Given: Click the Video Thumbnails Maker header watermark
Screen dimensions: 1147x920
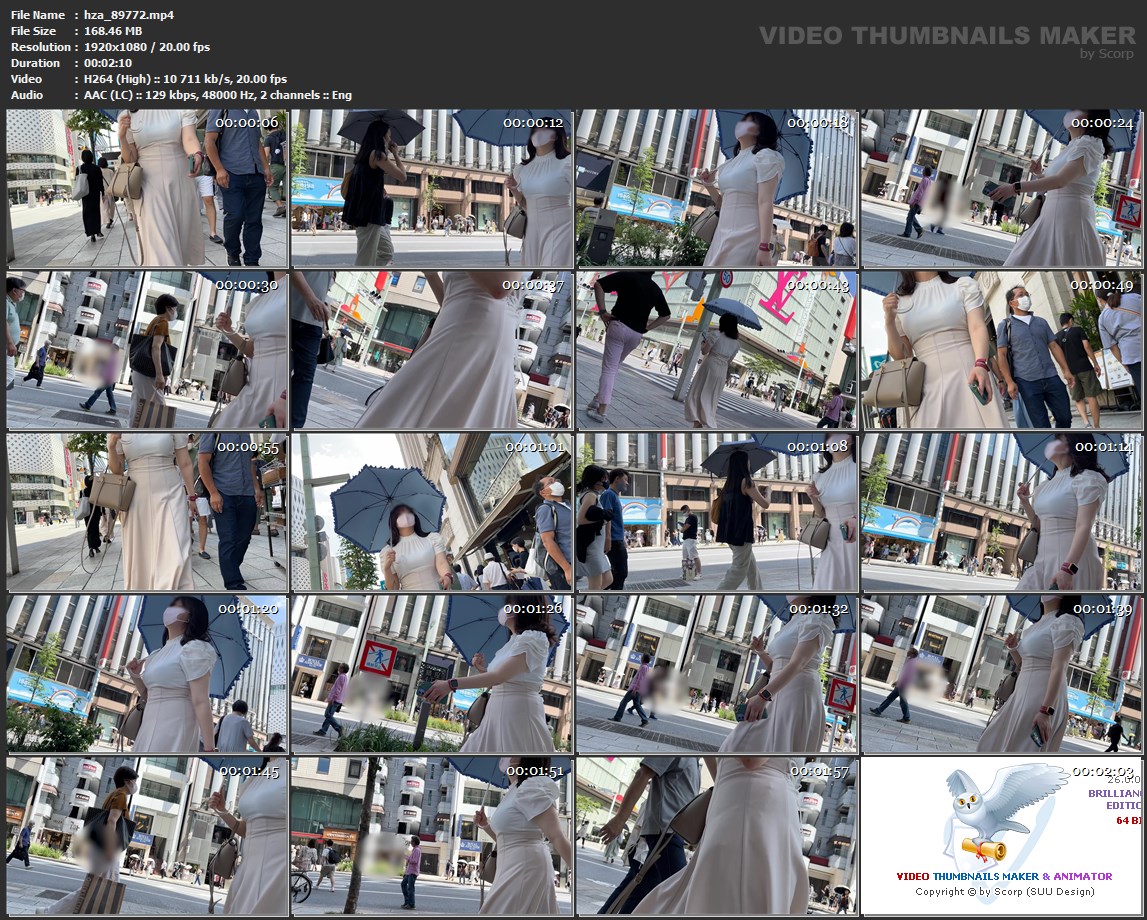Looking at the screenshot, I should [x=946, y=36].
